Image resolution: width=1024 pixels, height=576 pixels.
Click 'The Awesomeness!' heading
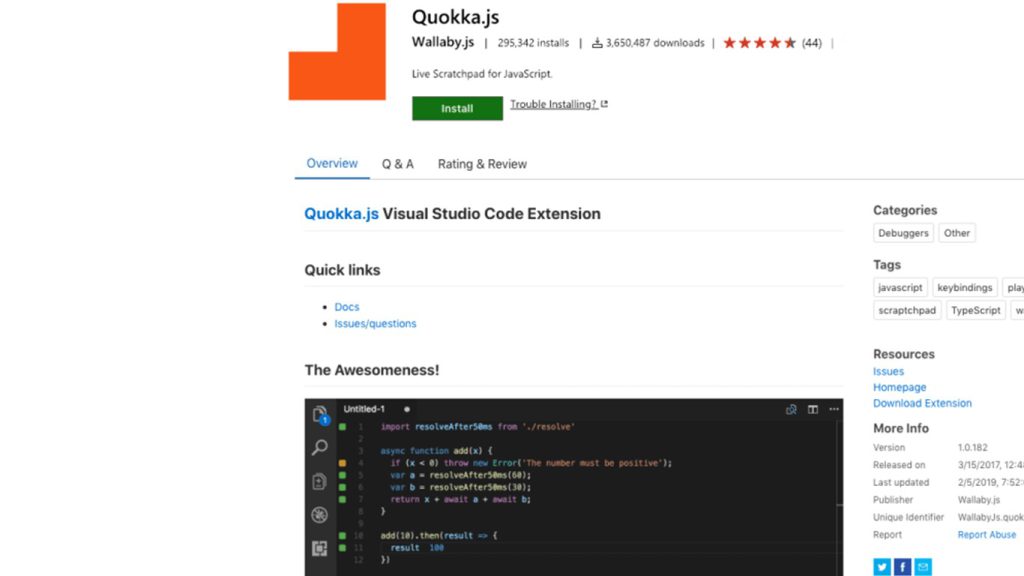point(372,370)
